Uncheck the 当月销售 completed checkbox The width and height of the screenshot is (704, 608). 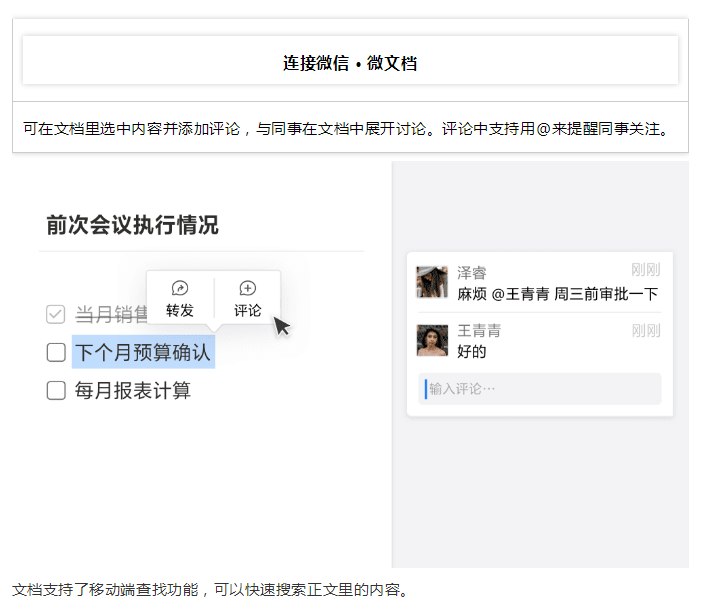tap(56, 314)
